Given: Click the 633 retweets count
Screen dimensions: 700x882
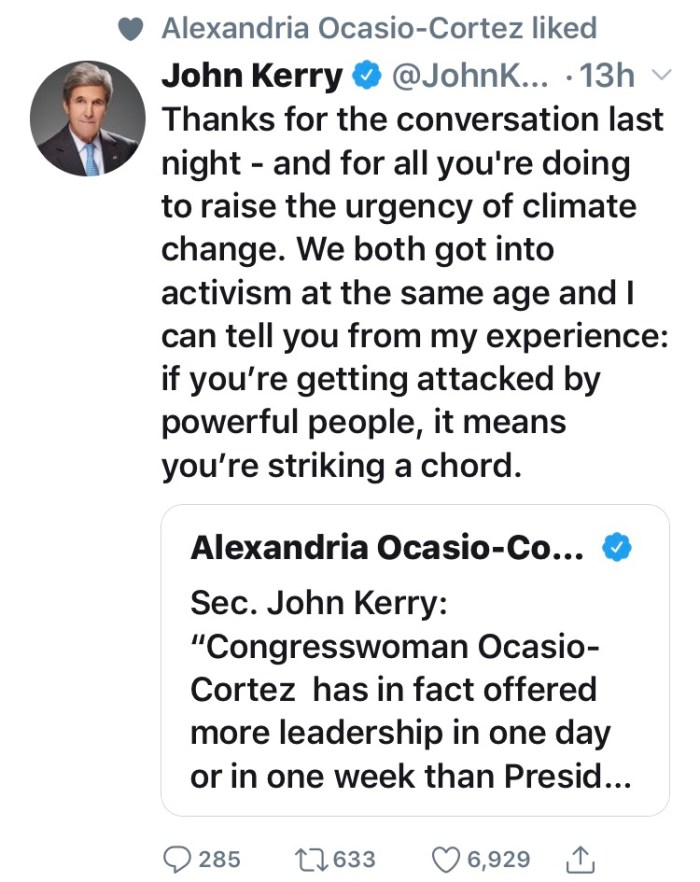Looking at the screenshot, I should point(355,858).
